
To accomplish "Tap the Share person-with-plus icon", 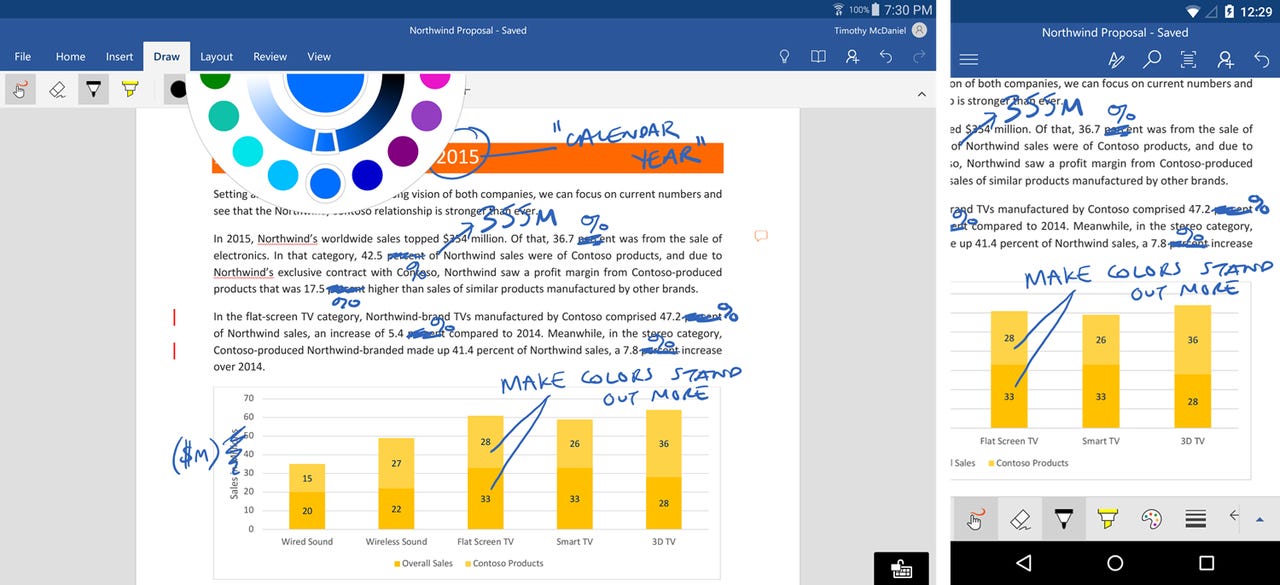I will click(x=852, y=57).
